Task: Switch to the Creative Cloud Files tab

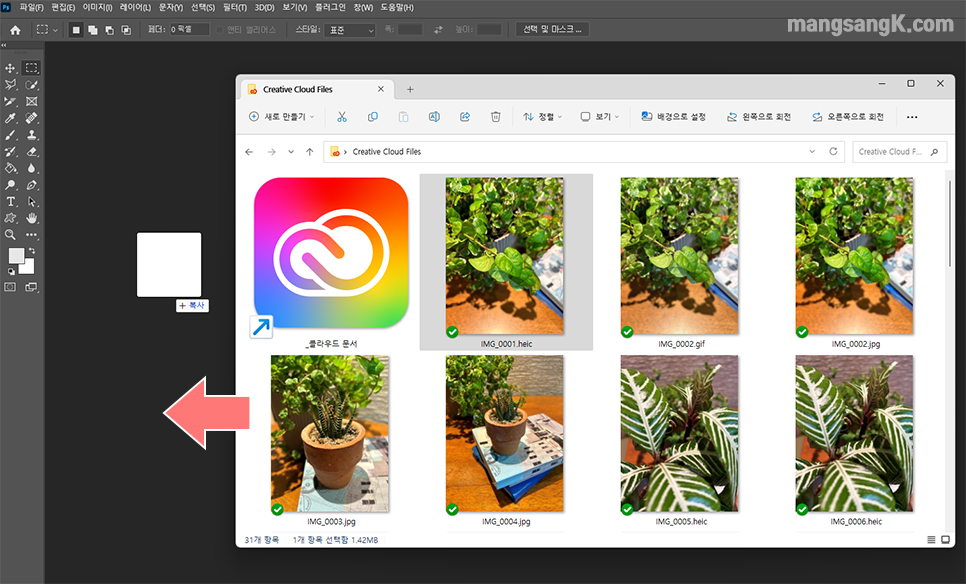Action: coord(316,89)
